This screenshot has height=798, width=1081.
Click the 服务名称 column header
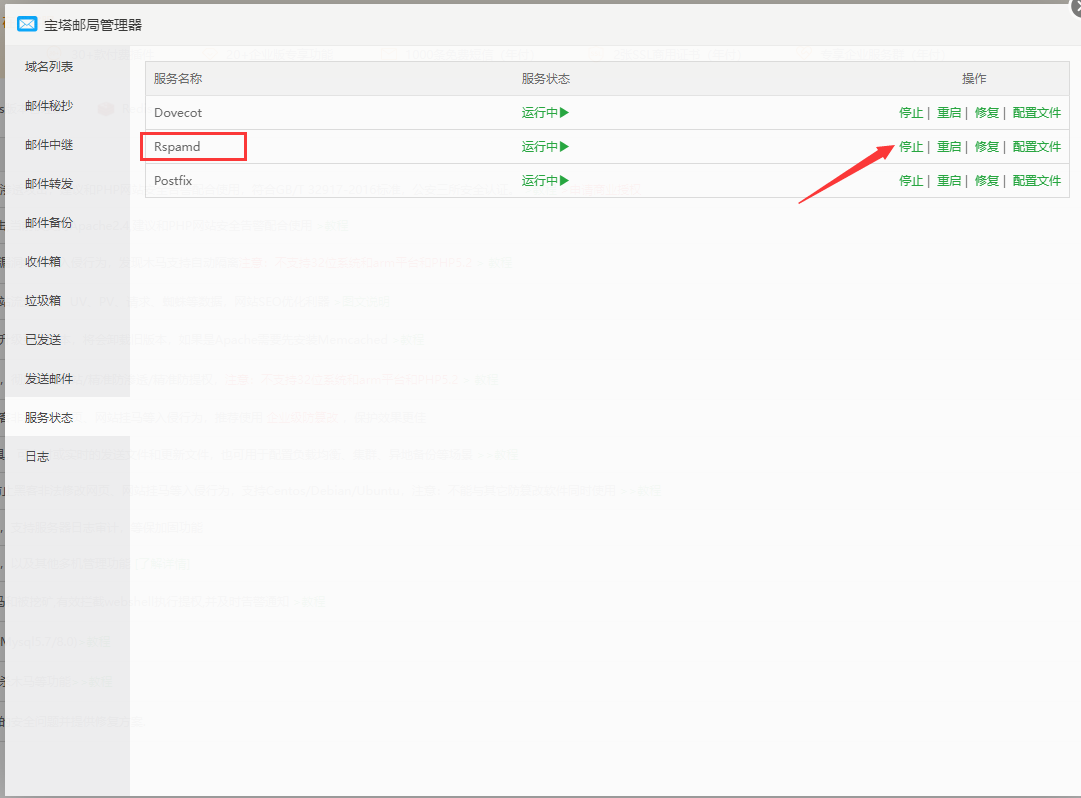[178, 79]
